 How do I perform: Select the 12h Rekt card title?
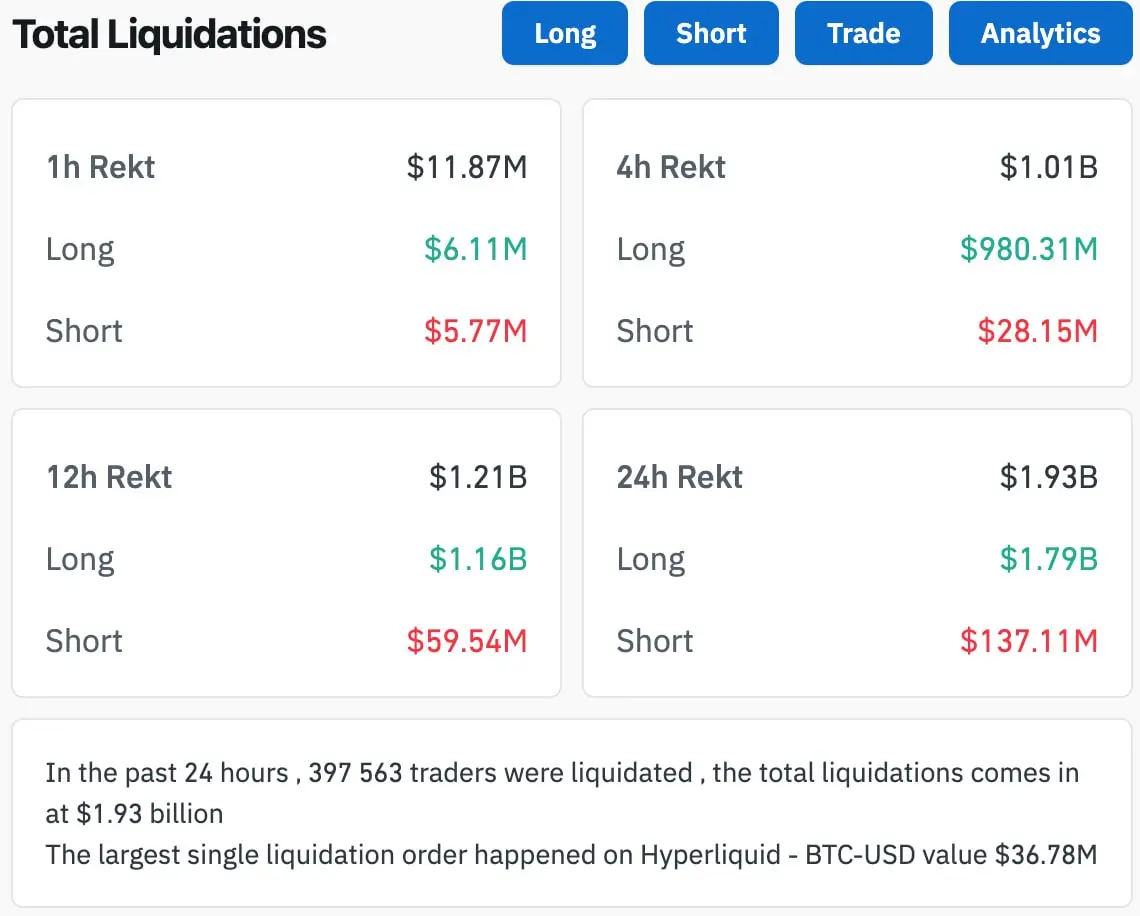click(109, 477)
